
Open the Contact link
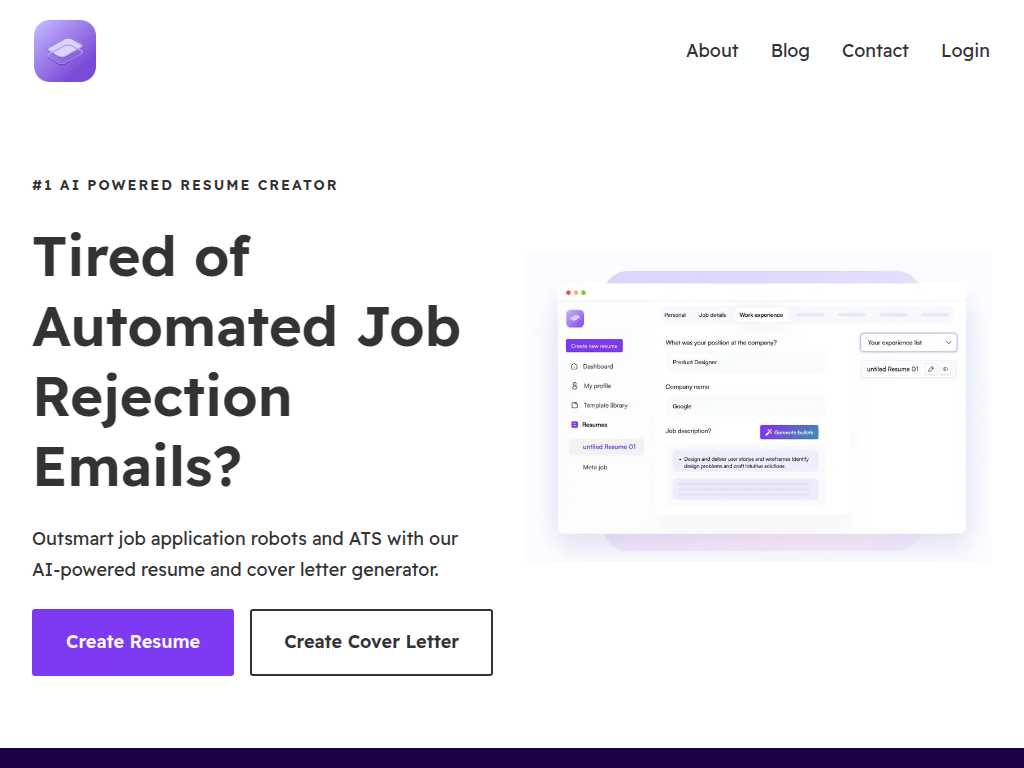[x=875, y=51]
